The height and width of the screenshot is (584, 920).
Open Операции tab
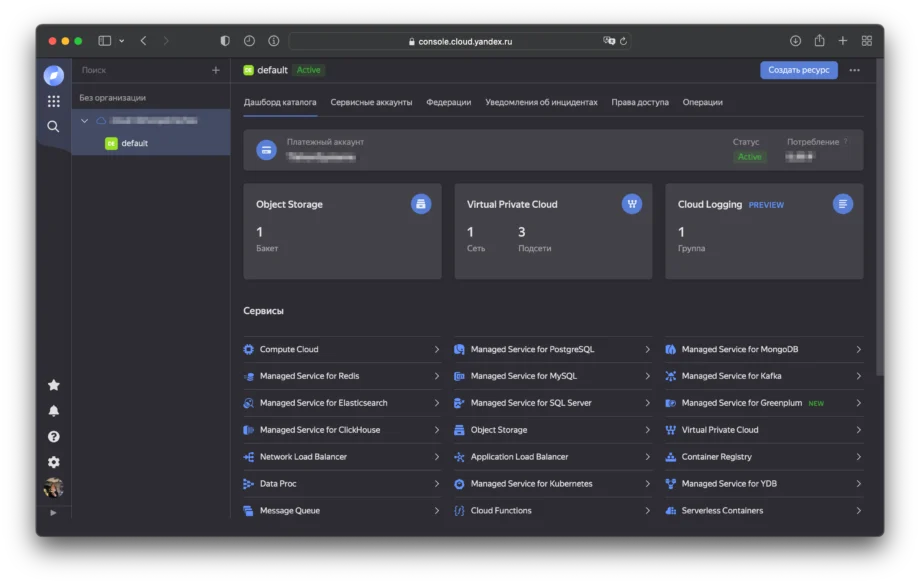(702, 102)
